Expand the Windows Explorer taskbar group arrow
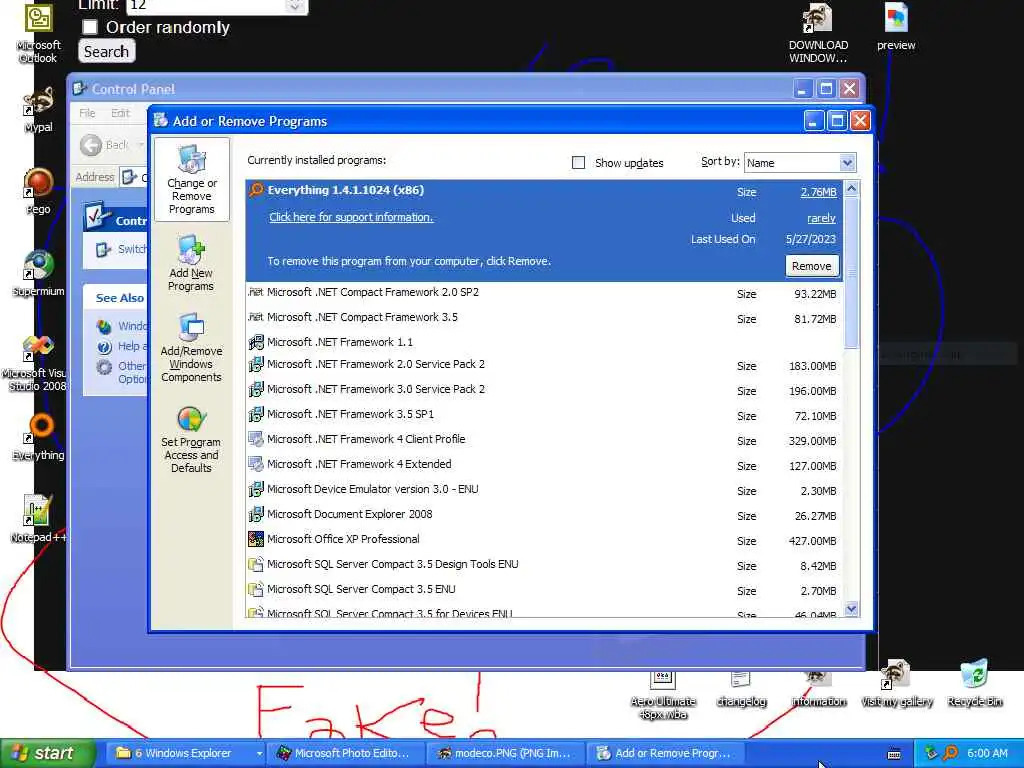The height and width of the screenshot is (768, 1024). 259,753
